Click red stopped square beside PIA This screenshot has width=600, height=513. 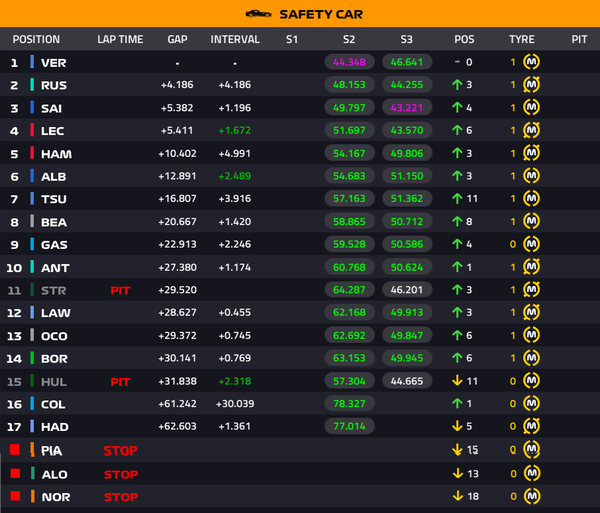coord(15,449)
